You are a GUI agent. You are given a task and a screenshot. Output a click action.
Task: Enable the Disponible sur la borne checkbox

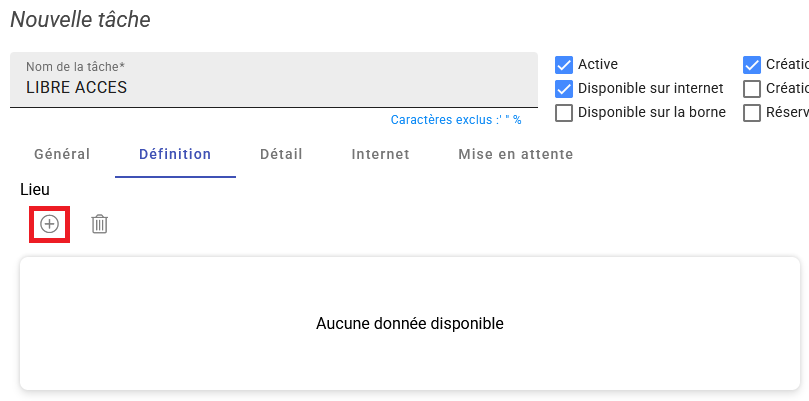(x=564, y=112)
